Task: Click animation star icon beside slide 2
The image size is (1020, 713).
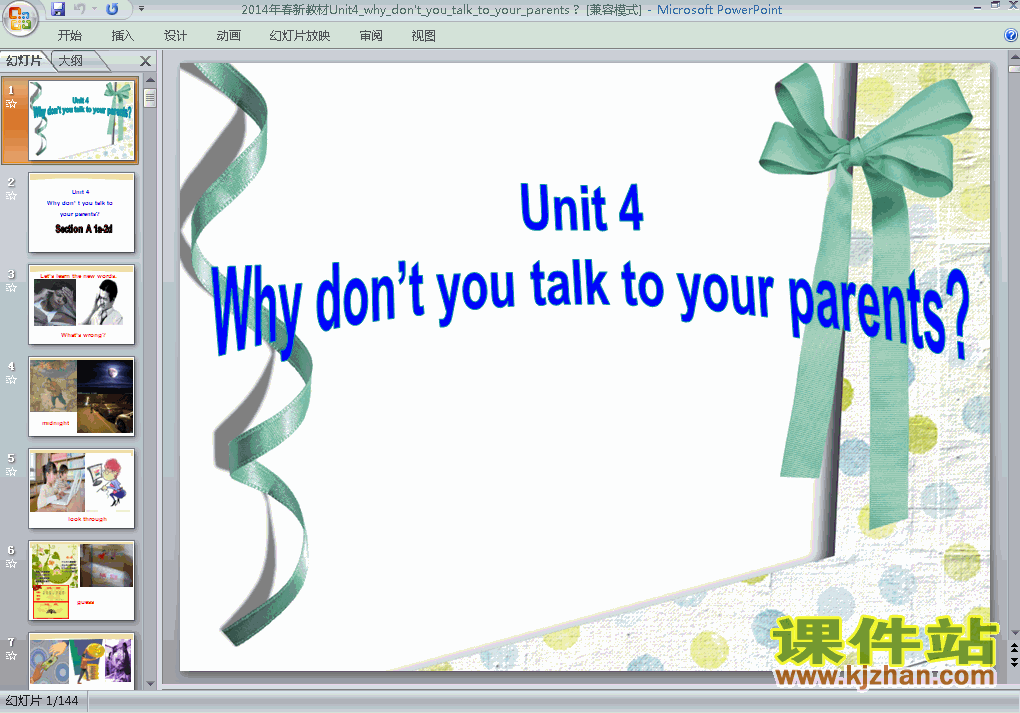Action: 11,195
